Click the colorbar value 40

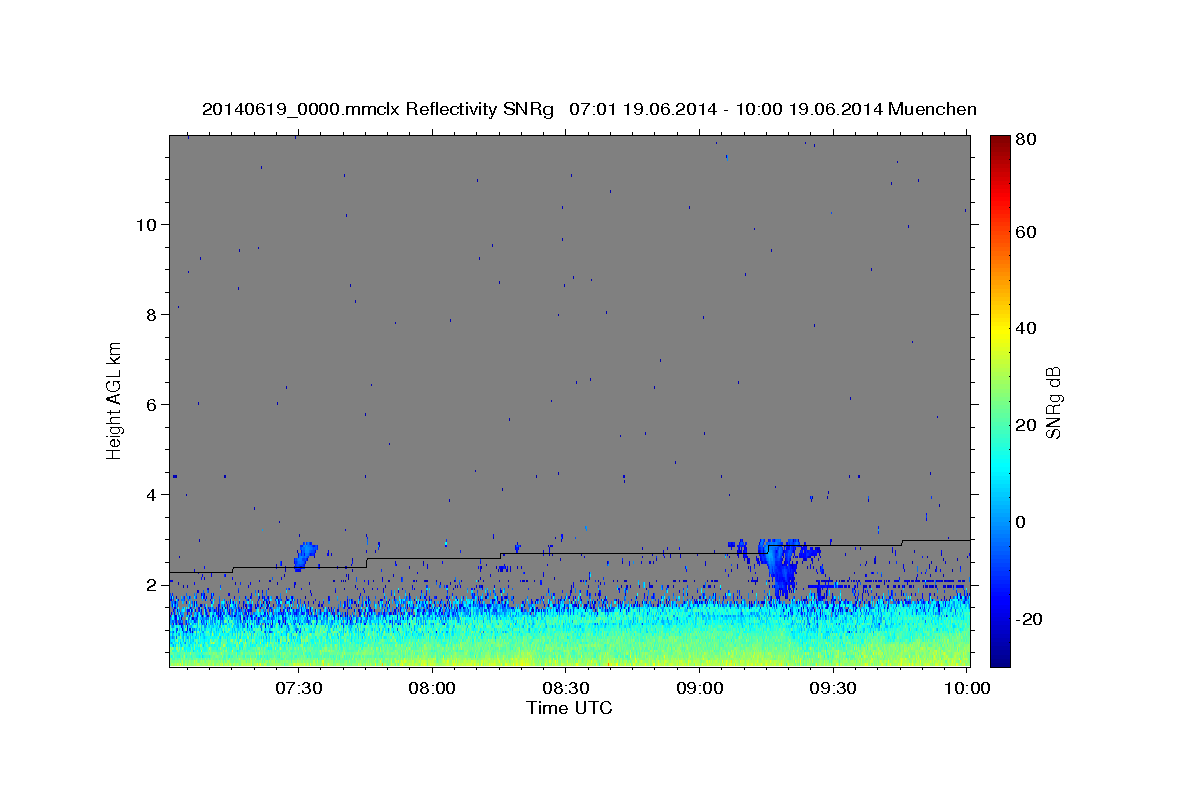[1025, 328]
